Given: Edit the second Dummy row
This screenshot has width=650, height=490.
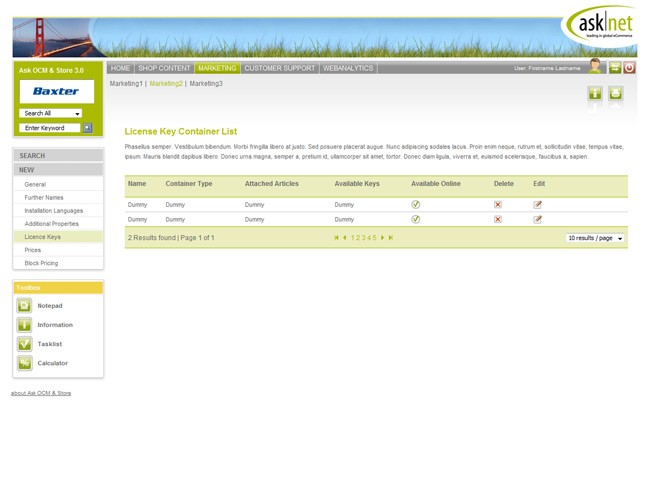Looking at the screenshot, I should [538, 219].
